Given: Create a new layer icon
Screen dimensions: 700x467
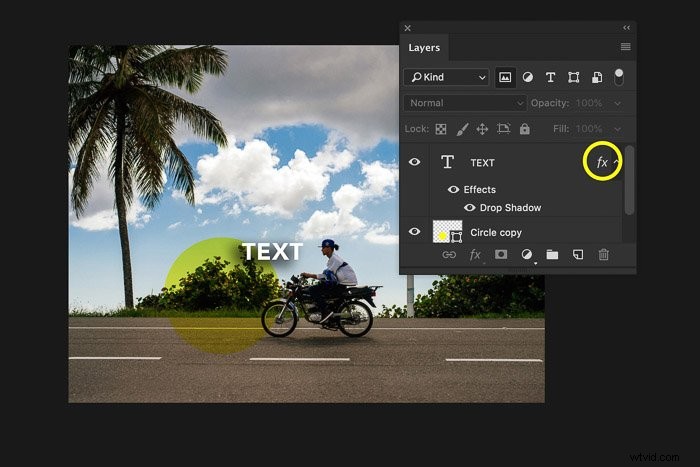Looking at the screenshot, I should (578, 254).
